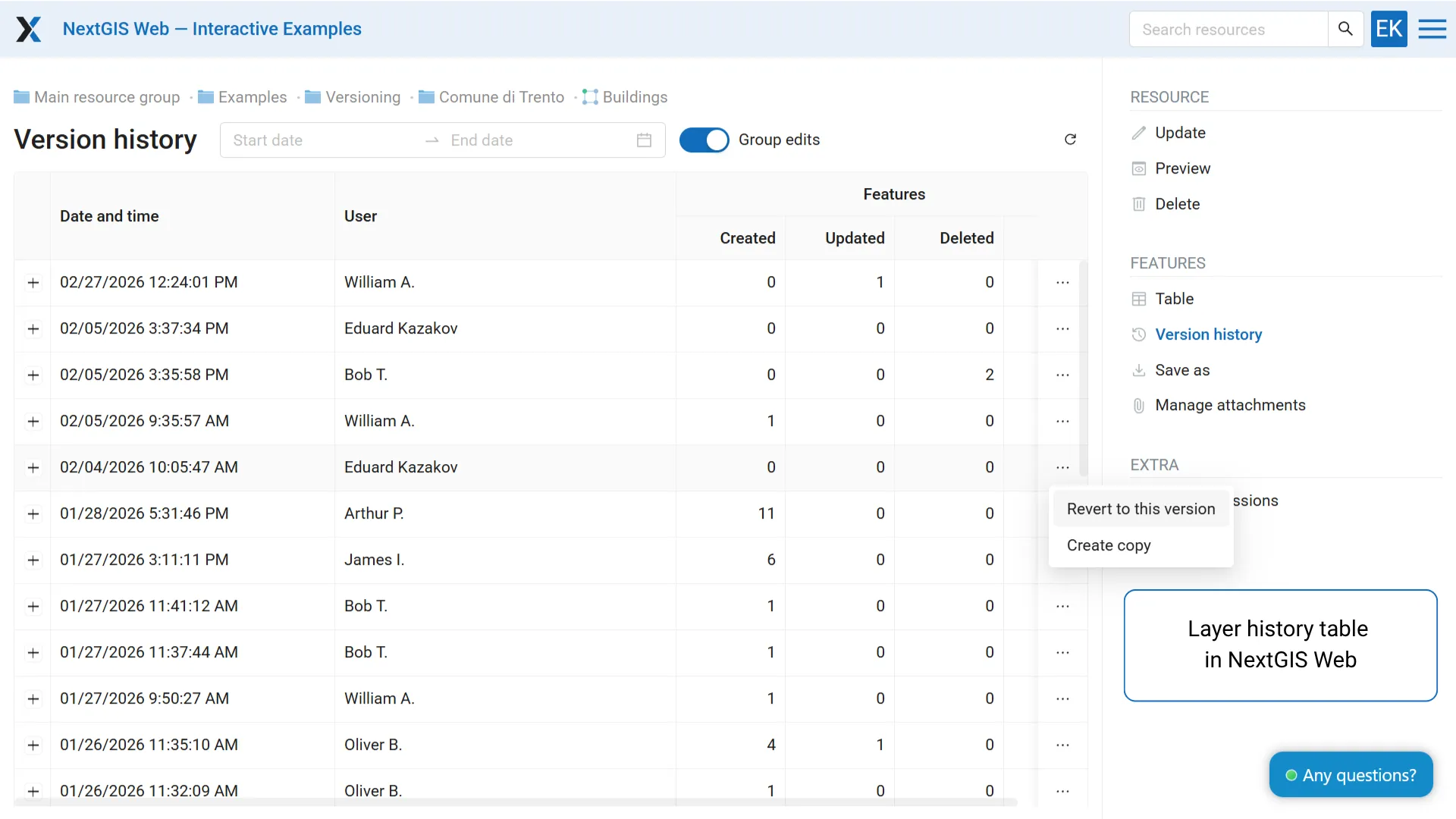Expand the 02/05/2026 3:37:34 PM version row
The image size is (1456, 819).
pyautogui.click(x=33, y=329)
